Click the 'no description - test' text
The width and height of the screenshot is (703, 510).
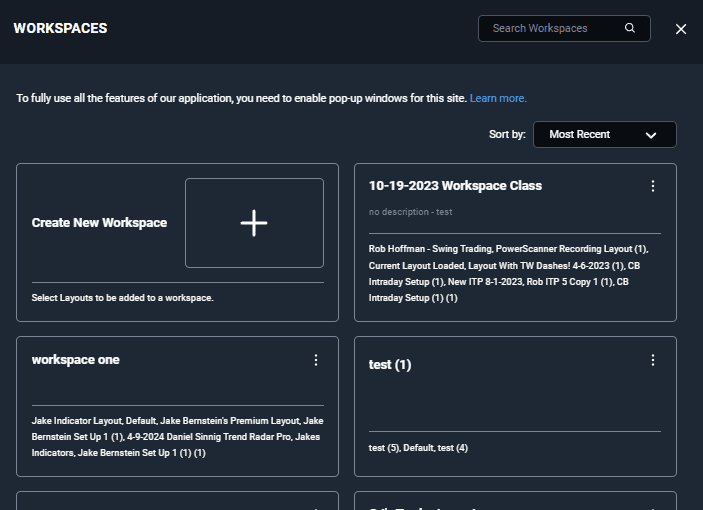click(x=410, y=212)
